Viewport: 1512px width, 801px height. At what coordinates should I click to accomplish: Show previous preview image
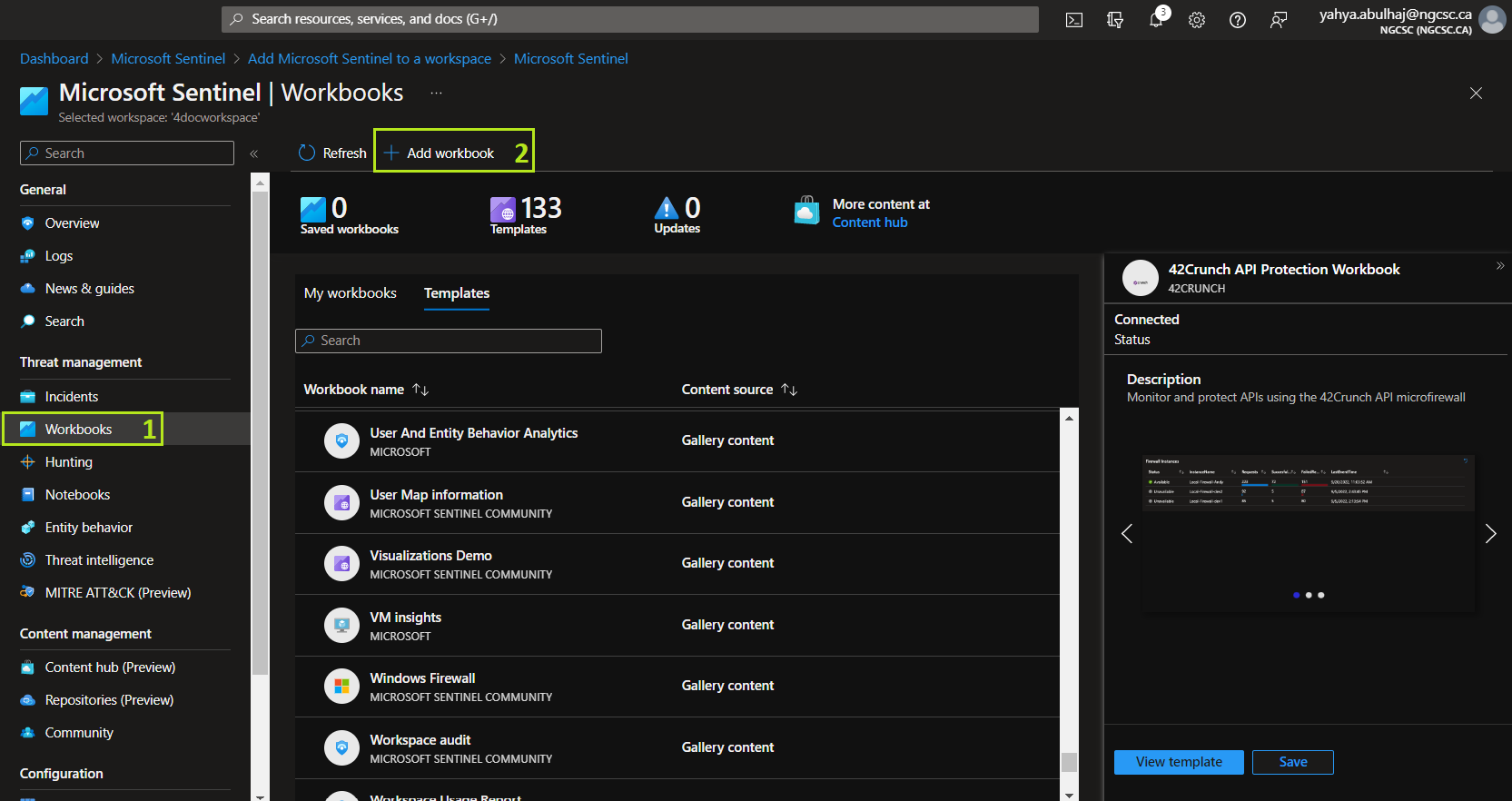[1127, 534]
